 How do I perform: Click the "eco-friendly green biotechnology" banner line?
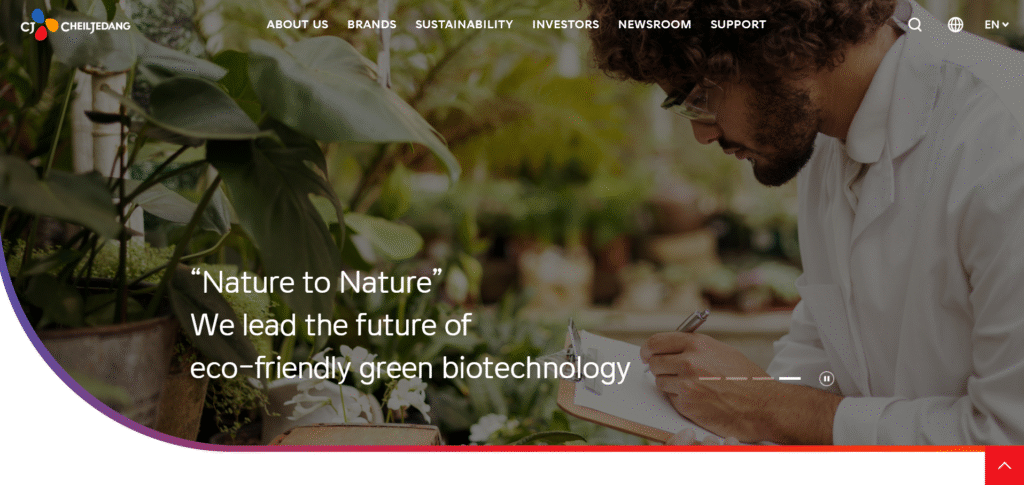point(410,369)
